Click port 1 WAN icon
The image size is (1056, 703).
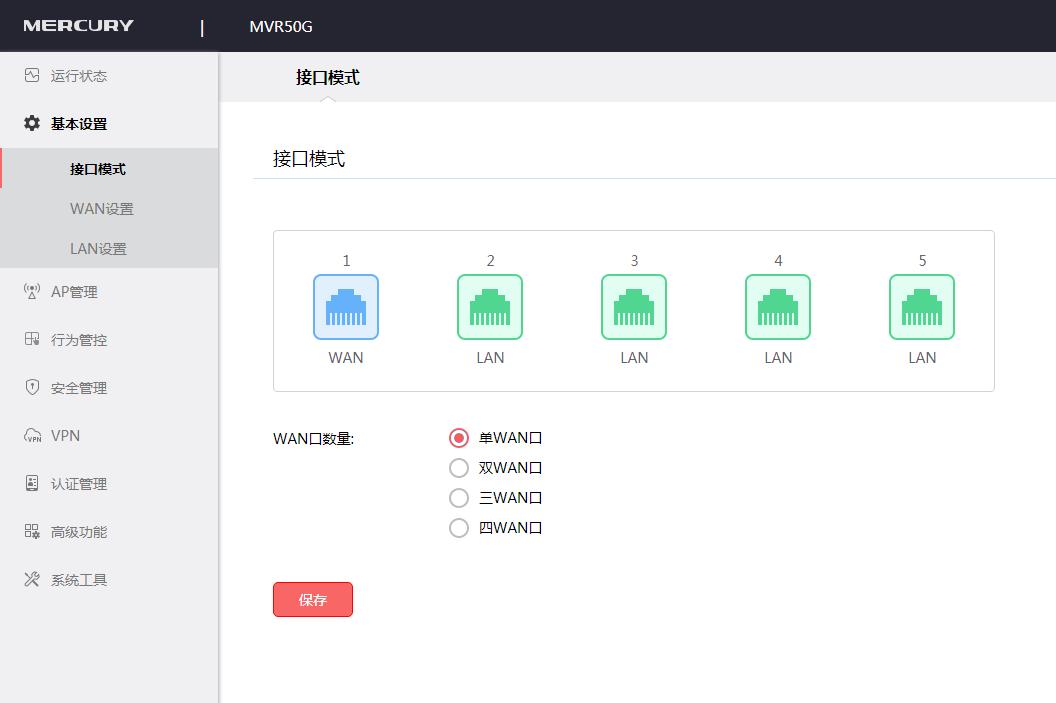click(x=346, y=307)
